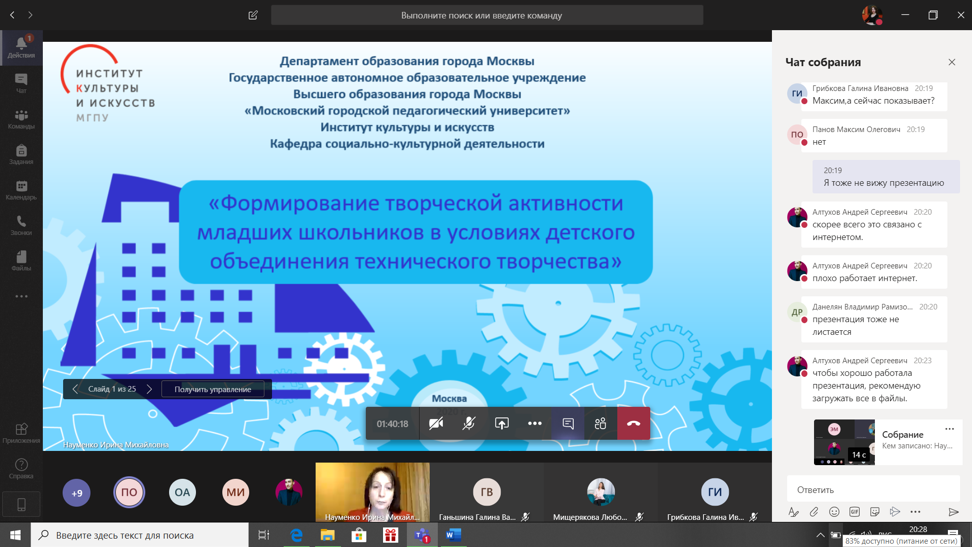Show more apps ellipsis in sidebar

pyautogui.click(x=21, y=296)
